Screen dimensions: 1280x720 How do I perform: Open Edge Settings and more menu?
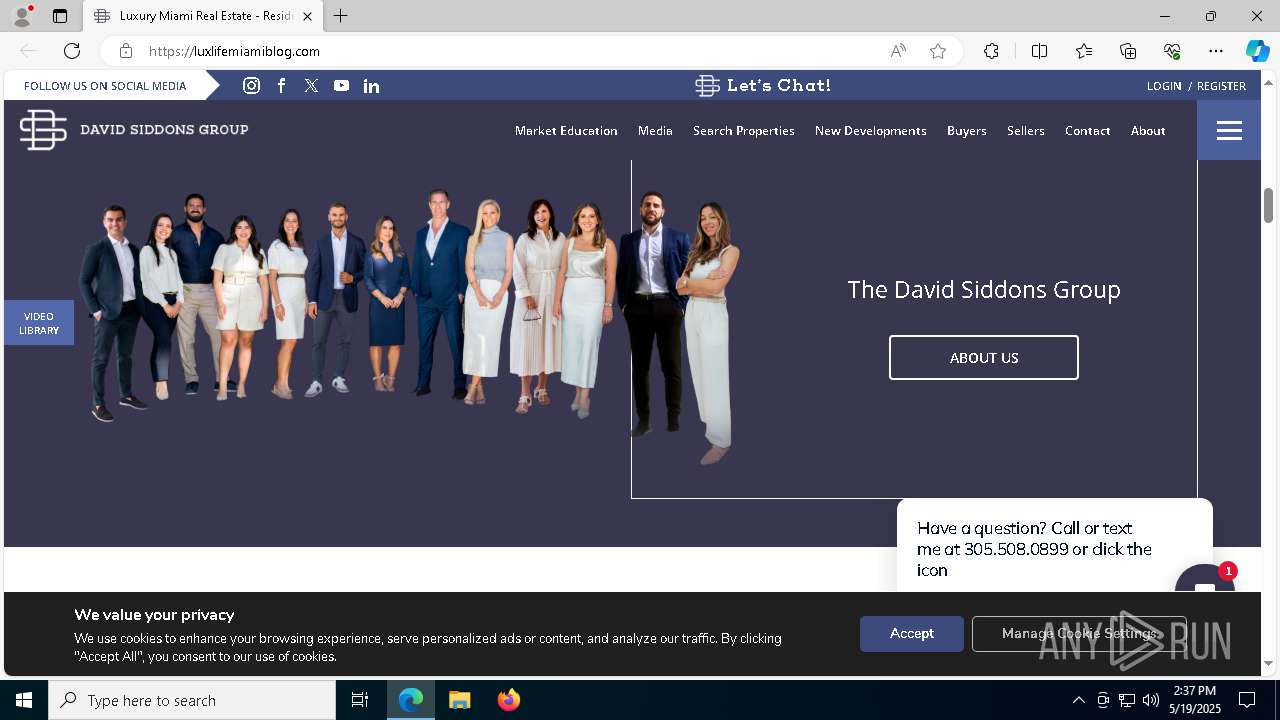coord(1216,51)
